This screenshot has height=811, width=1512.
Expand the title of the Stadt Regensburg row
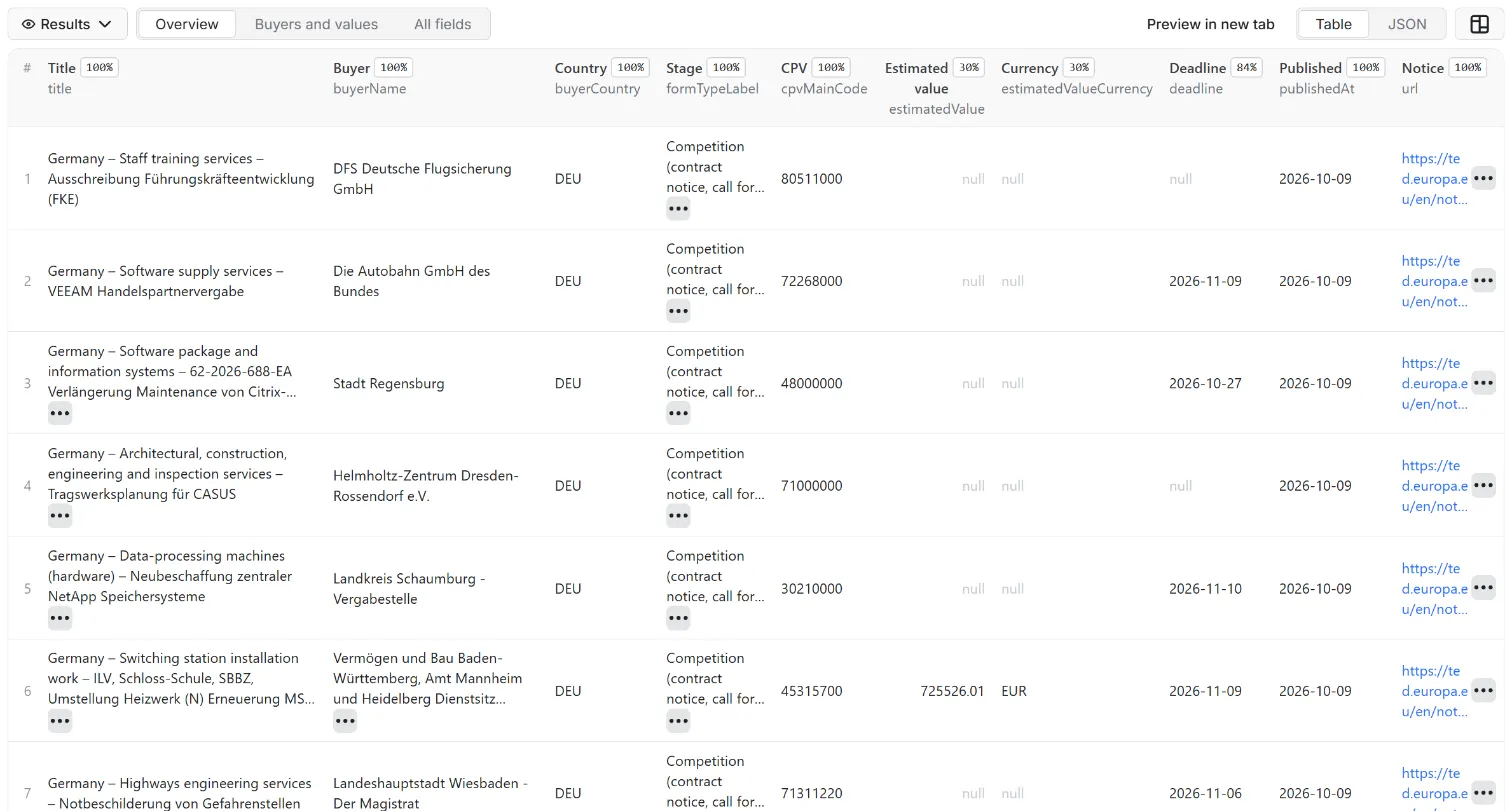click(x=60, y=413)
